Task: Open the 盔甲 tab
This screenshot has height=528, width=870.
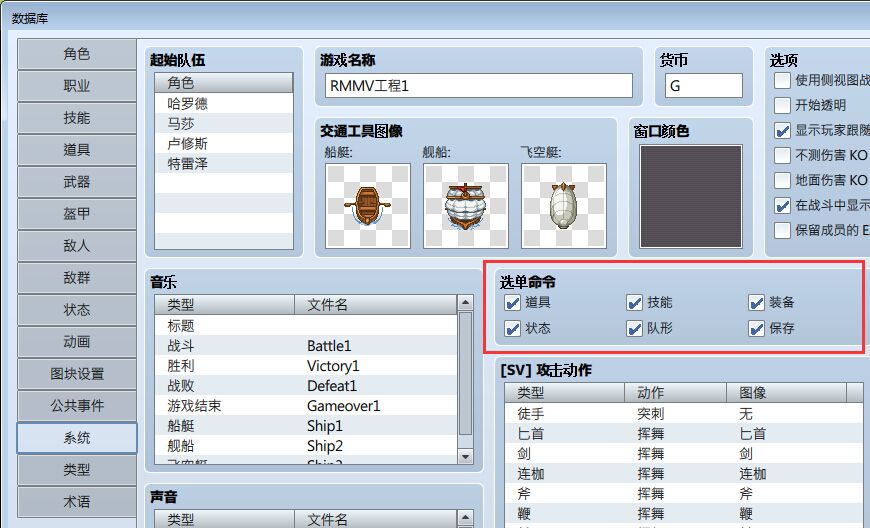Action: (x=77, y=214)
